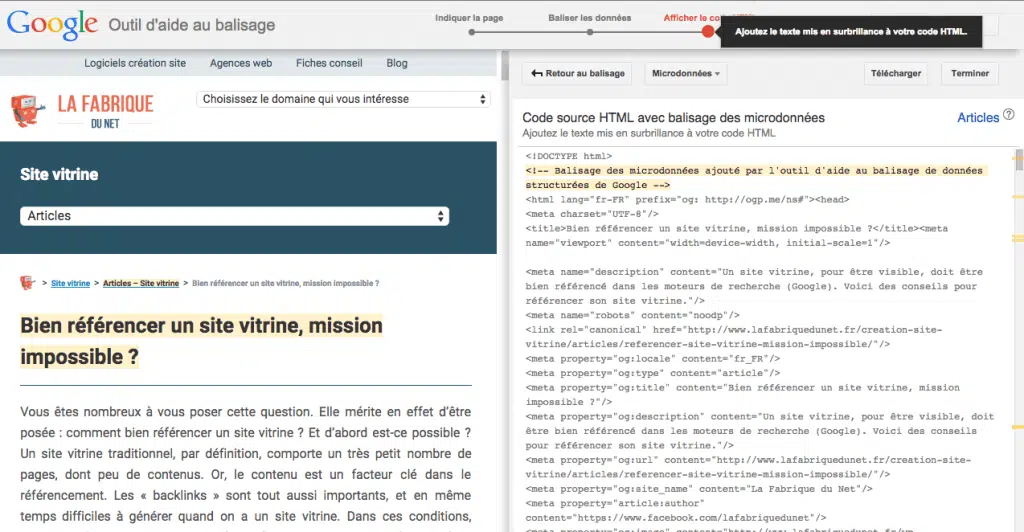Click the help question mark beside Articles
This screenshot has width=1024, height=532.
pyautogui.click(x=1009, y=116)
